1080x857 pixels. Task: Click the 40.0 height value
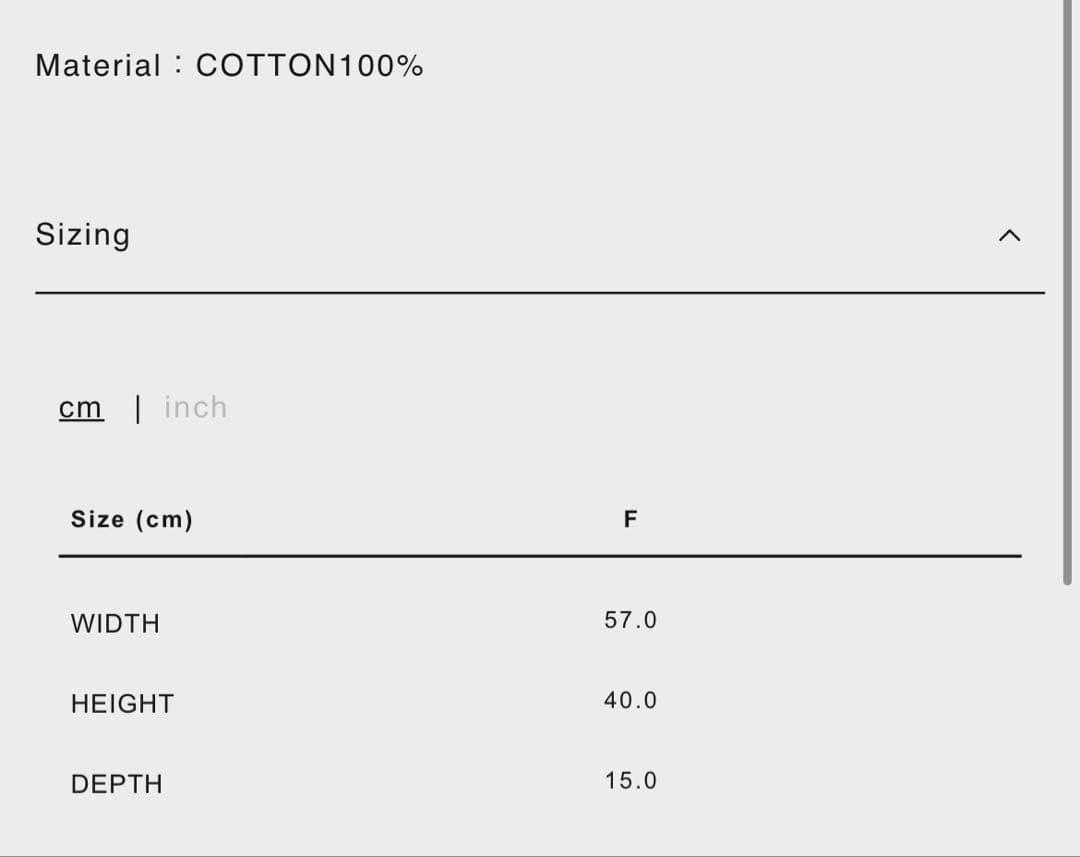click(630, 701)
